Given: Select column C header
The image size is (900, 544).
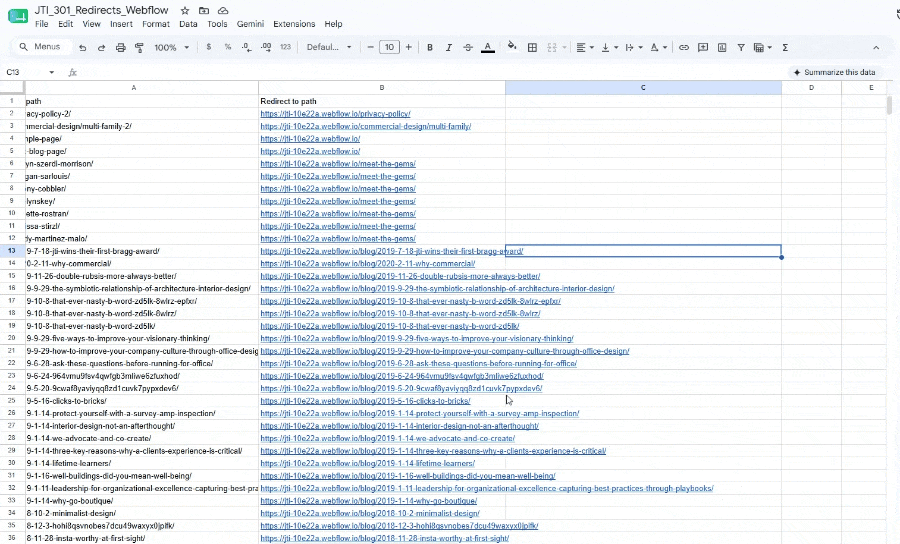Looking at the screenshot, I should pyautogui.click(x=643, y=88).
